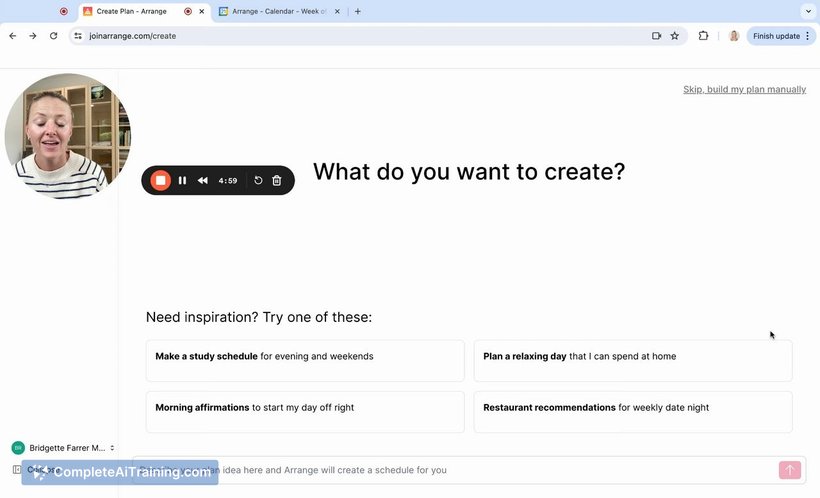Choose the 'Make a study schedule' suggestion
The image size is (820, 498).
tap(305, 360)
